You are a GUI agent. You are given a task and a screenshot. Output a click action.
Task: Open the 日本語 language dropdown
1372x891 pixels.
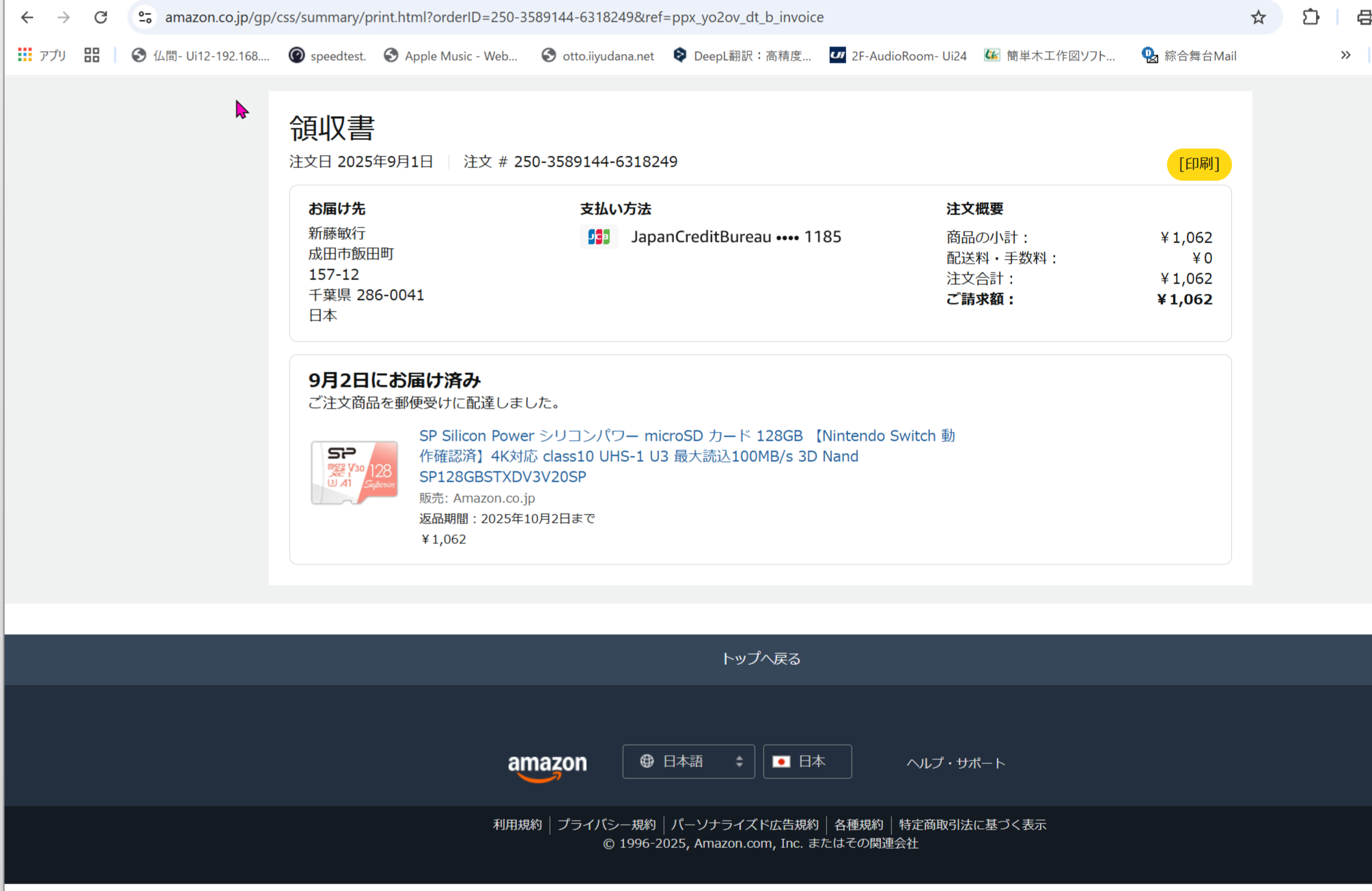(x=688, y=761)
